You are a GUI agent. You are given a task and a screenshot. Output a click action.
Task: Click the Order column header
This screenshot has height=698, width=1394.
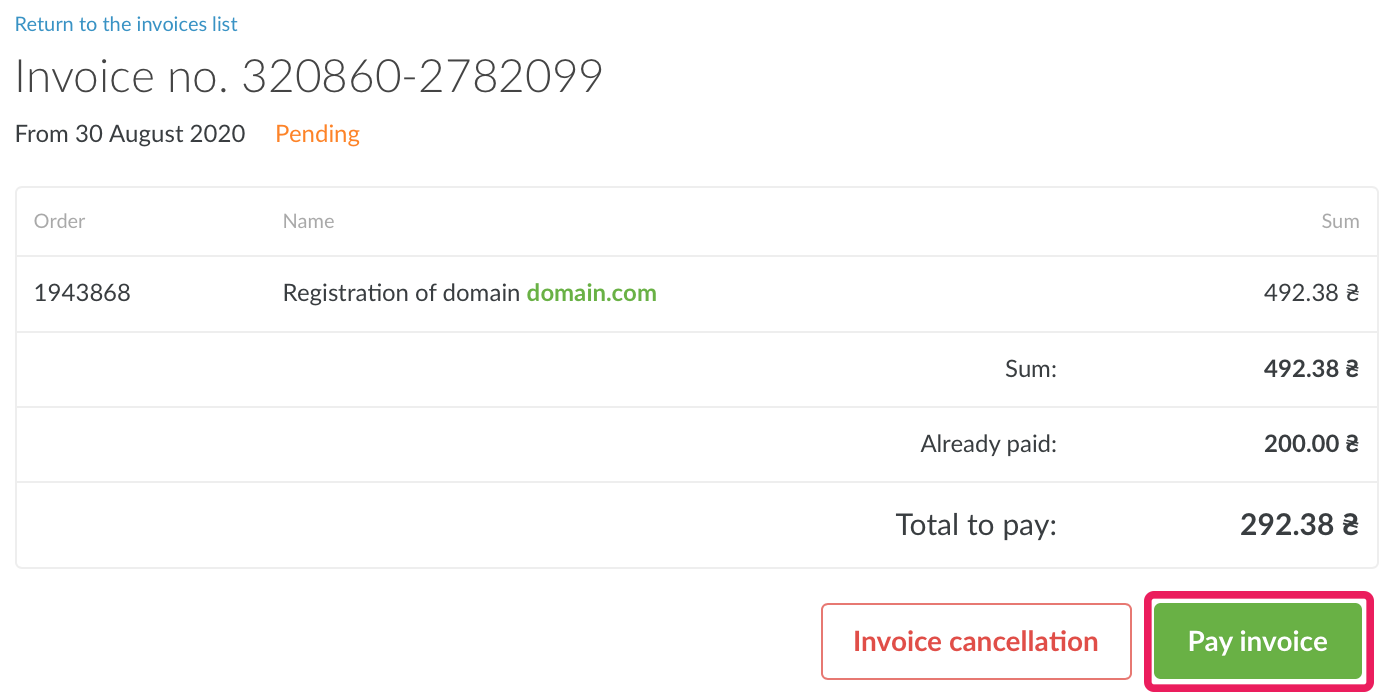pos(60,221)
